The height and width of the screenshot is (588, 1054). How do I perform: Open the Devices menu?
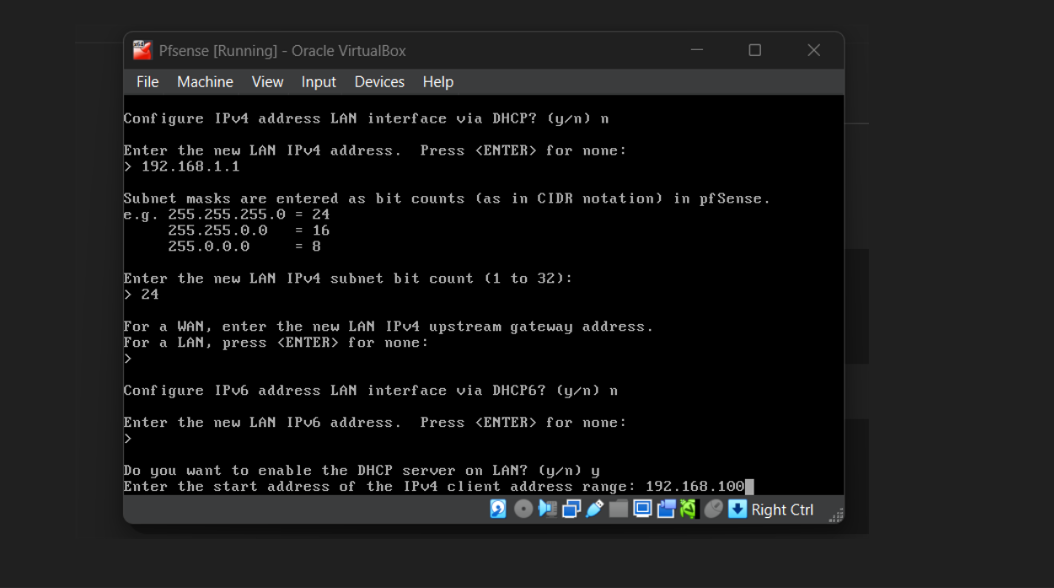(379, 82)
